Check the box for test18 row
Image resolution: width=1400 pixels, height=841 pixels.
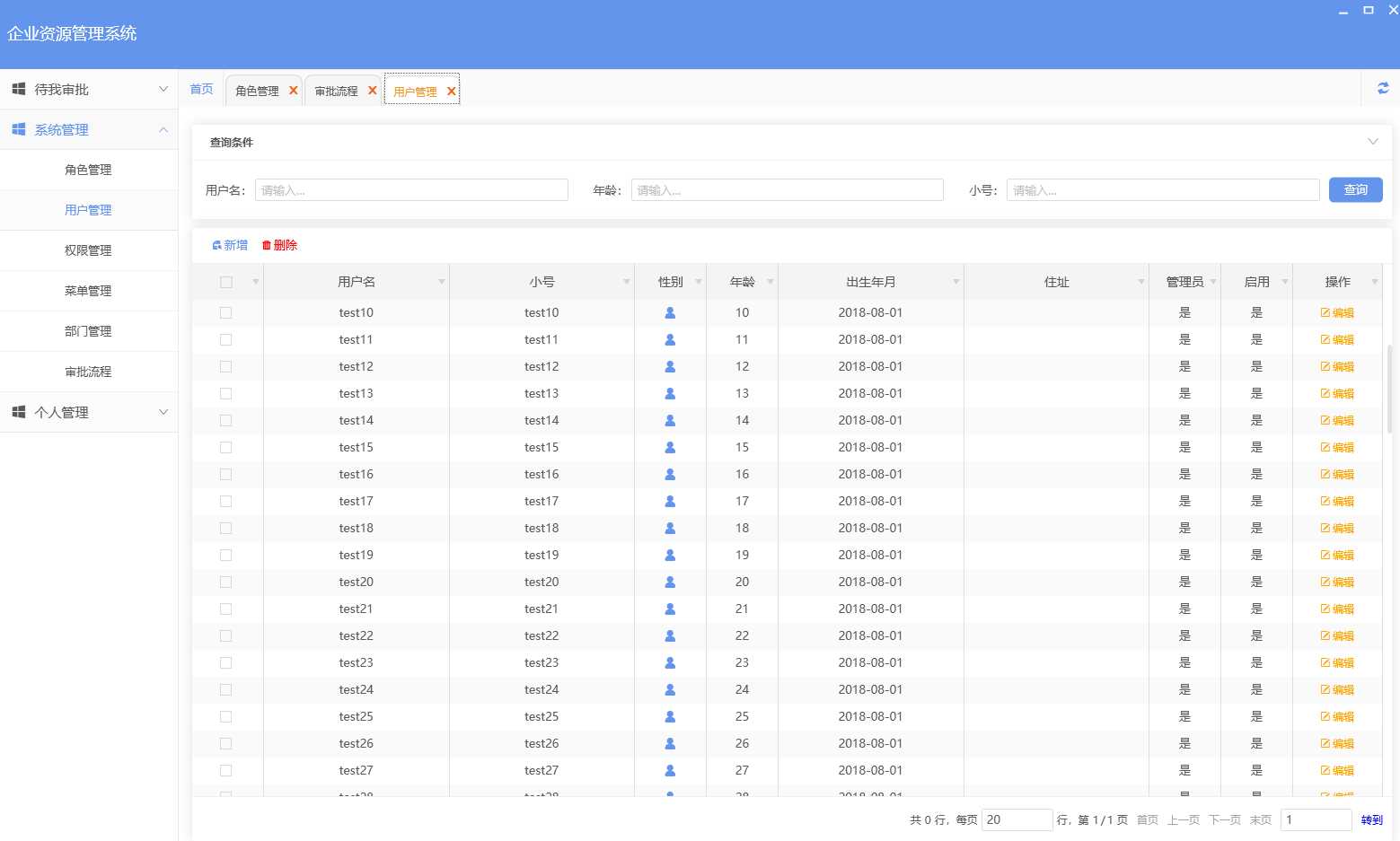pos(226,529)
